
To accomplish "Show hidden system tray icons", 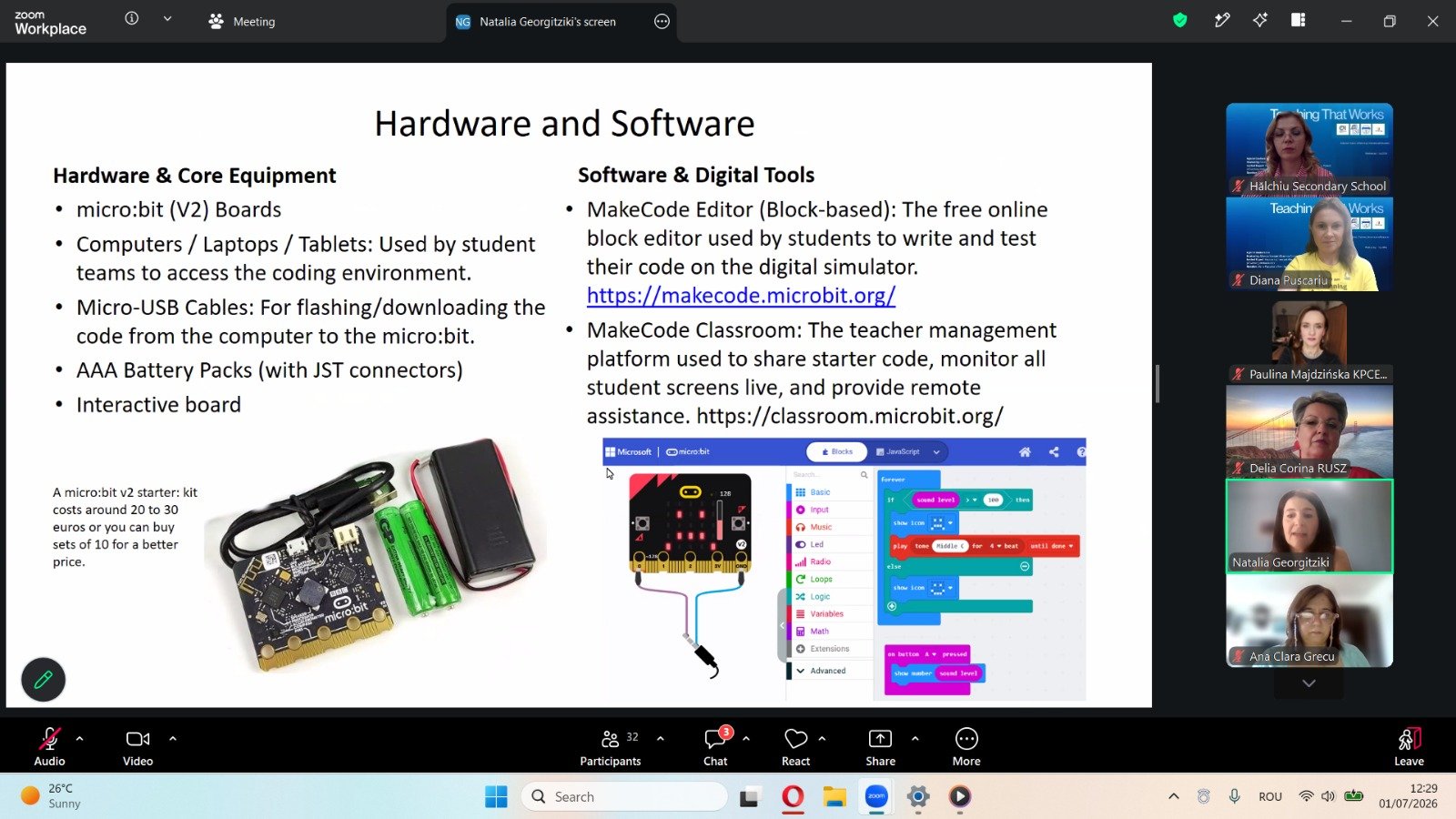I will coord(1174,796).
